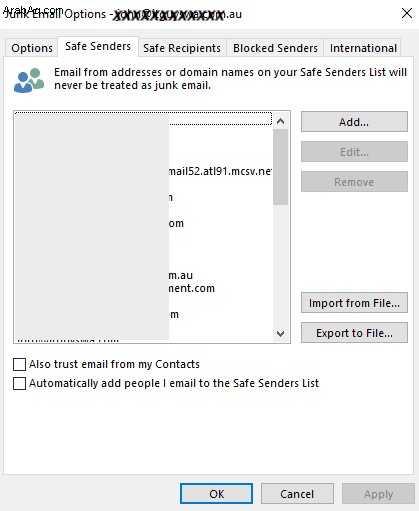Enable Also trust email from my Contacts
The width and height of the screenshot is (419, 511).
coord(19,364)
